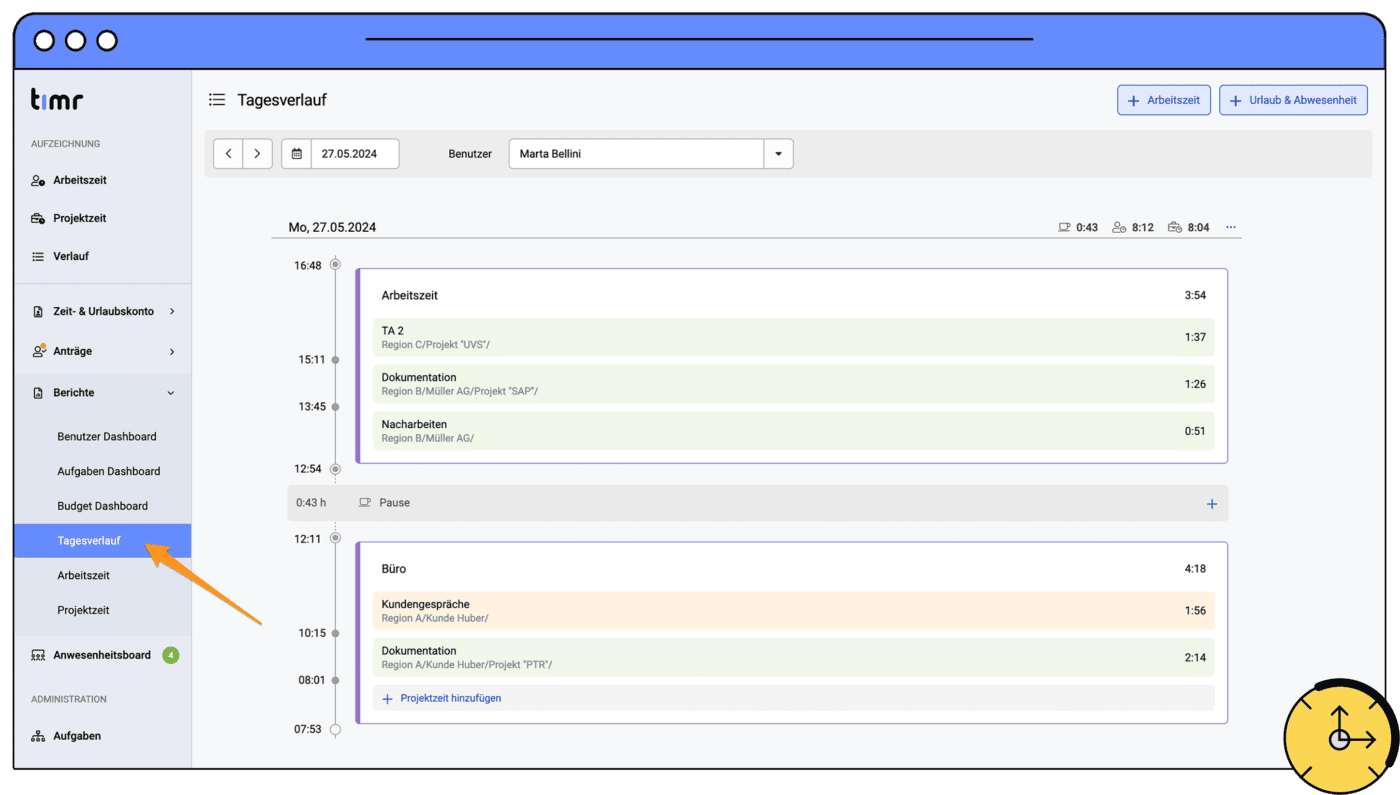Click the green badge showing 4
Screen dimensions: 1400x795
tap(171, 655)
